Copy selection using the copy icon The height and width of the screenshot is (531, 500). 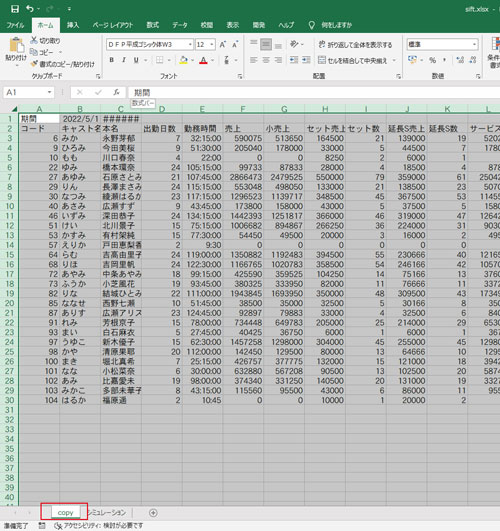point(34,52)
